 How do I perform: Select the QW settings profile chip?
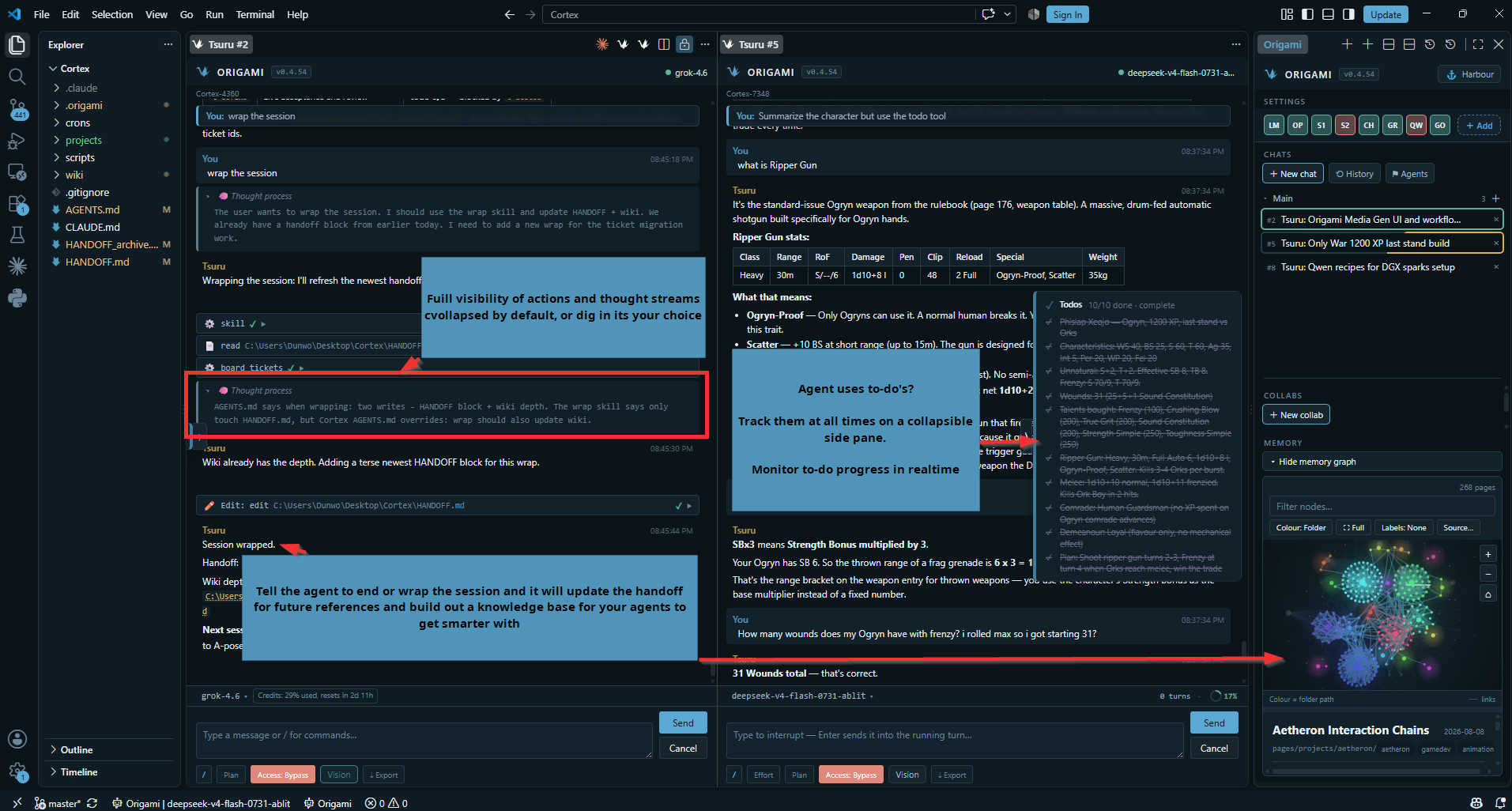pos(1416,125)
